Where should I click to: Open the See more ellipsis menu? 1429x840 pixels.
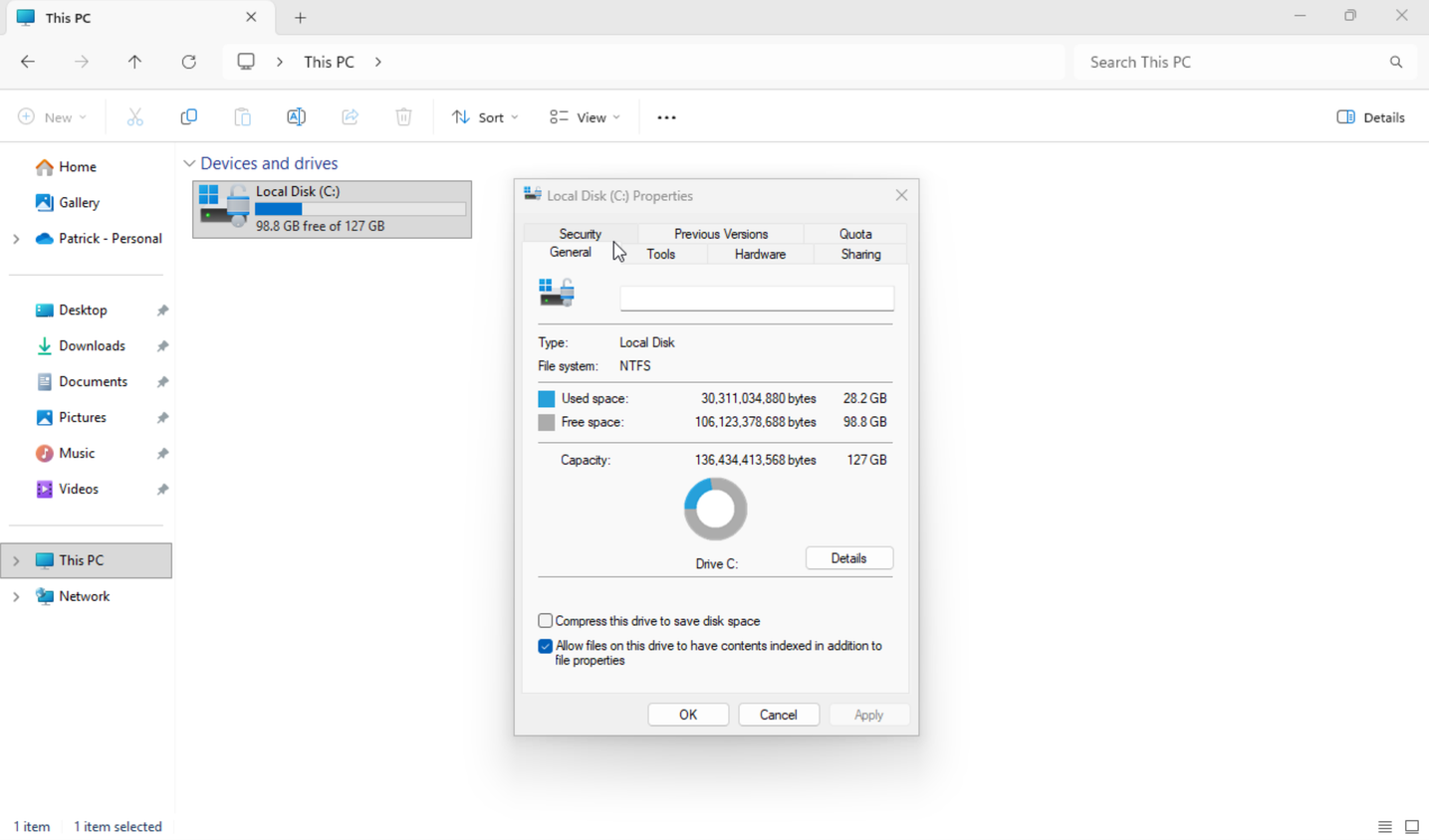[x=666, y=117]
